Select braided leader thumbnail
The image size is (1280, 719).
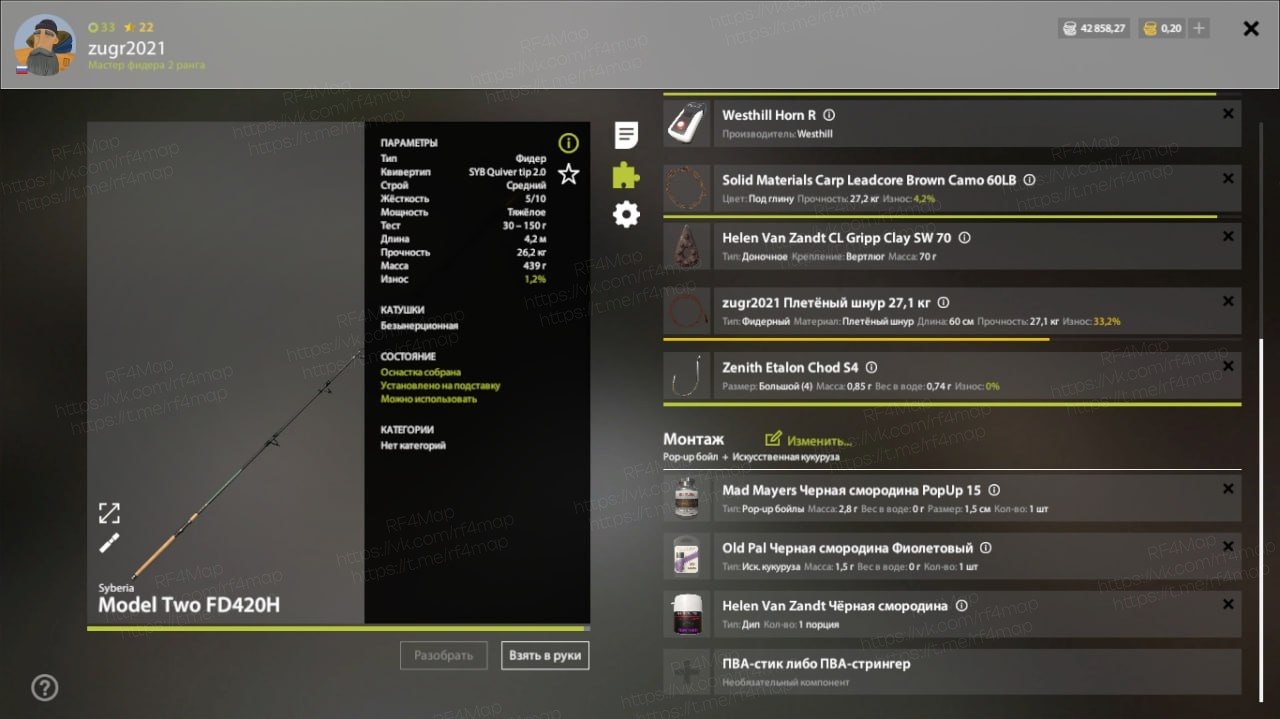(687, 311)
